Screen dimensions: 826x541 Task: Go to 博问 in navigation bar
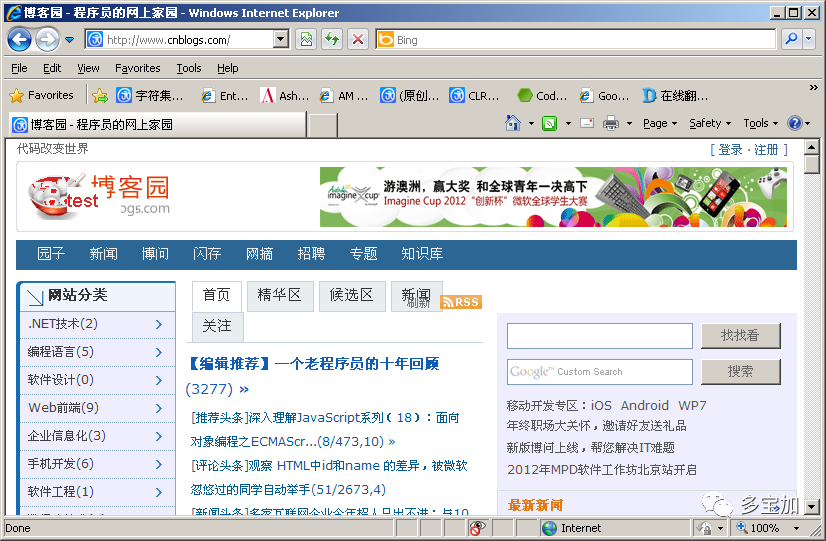pos(155,254)
